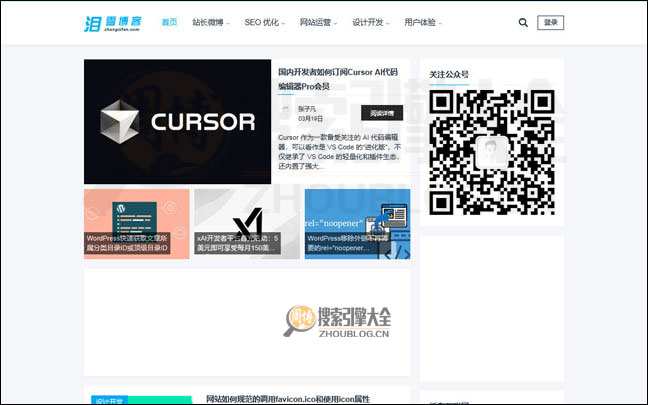This screenshot has width=648, height=405.
Task: Open the WordPress移除外链 rel="noopener" card
Action: point(357,224)
